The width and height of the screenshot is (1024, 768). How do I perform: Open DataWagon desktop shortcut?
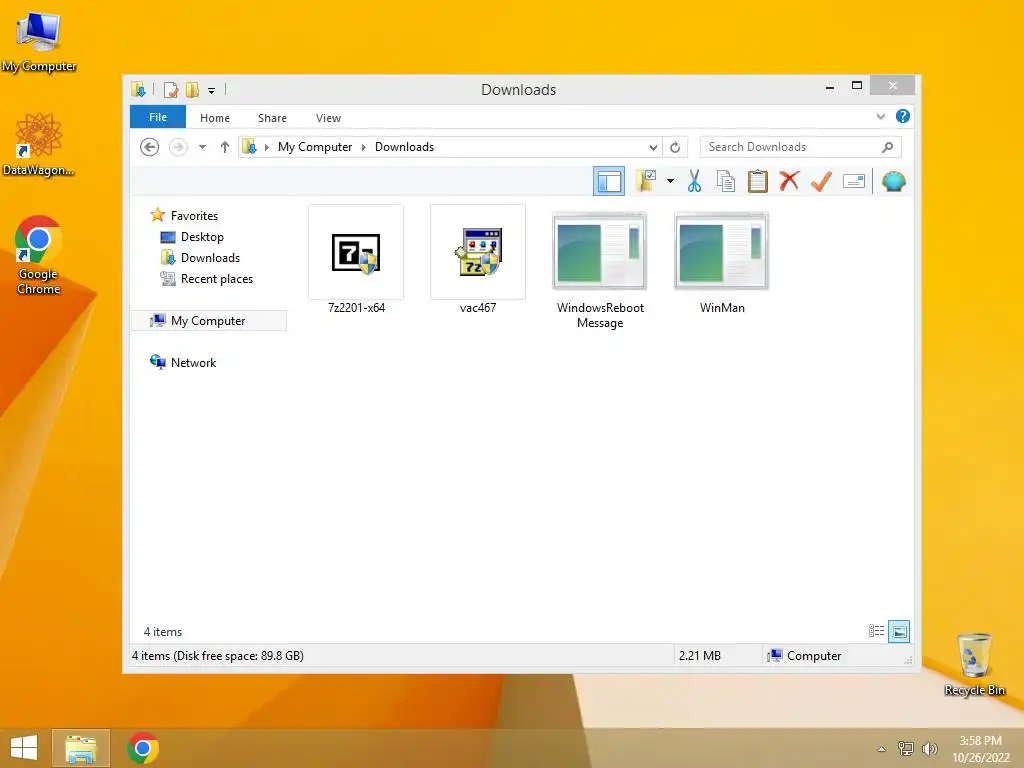[x=39, y=144]
